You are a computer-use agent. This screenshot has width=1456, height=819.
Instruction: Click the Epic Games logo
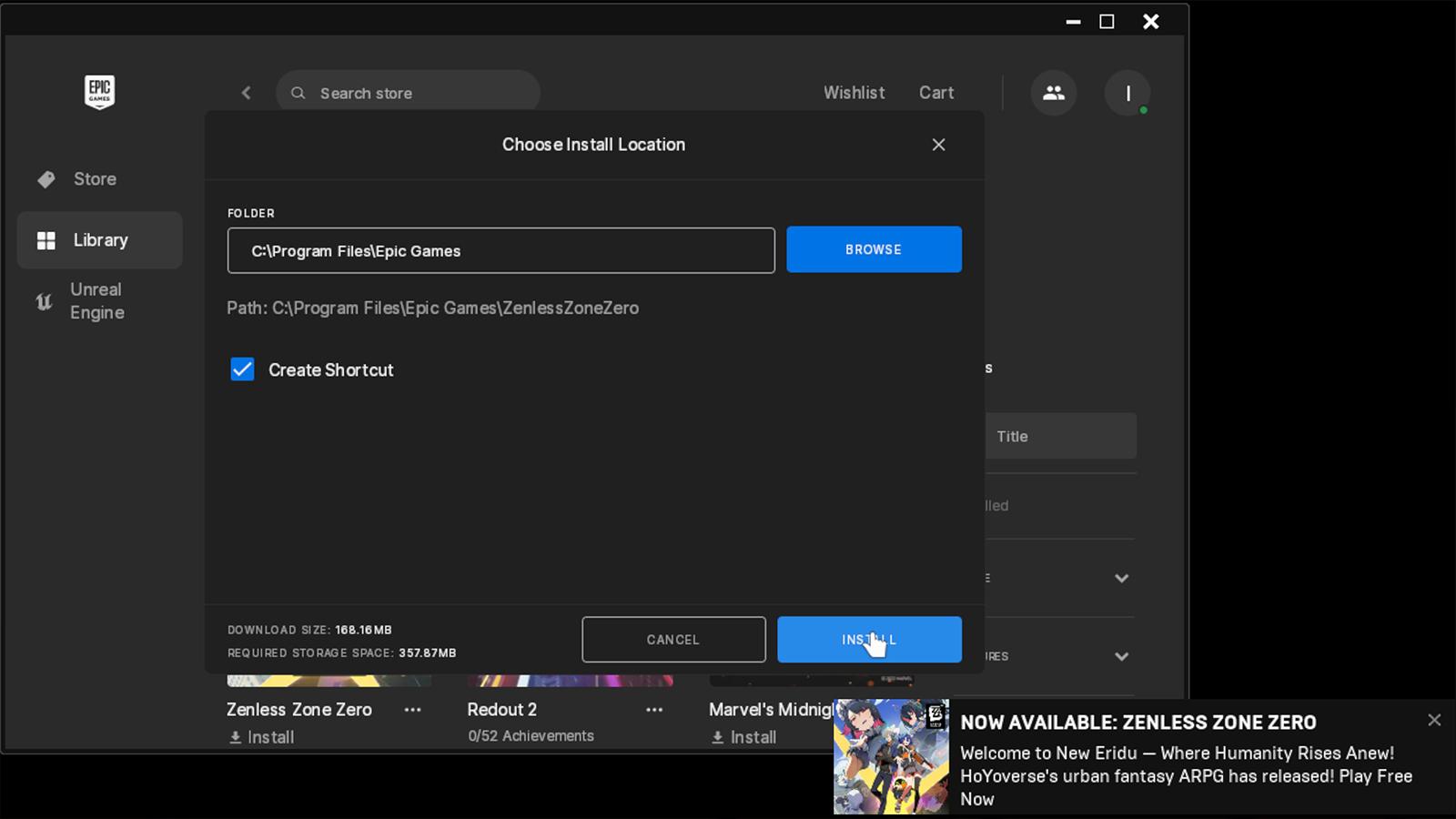point(99,92)
